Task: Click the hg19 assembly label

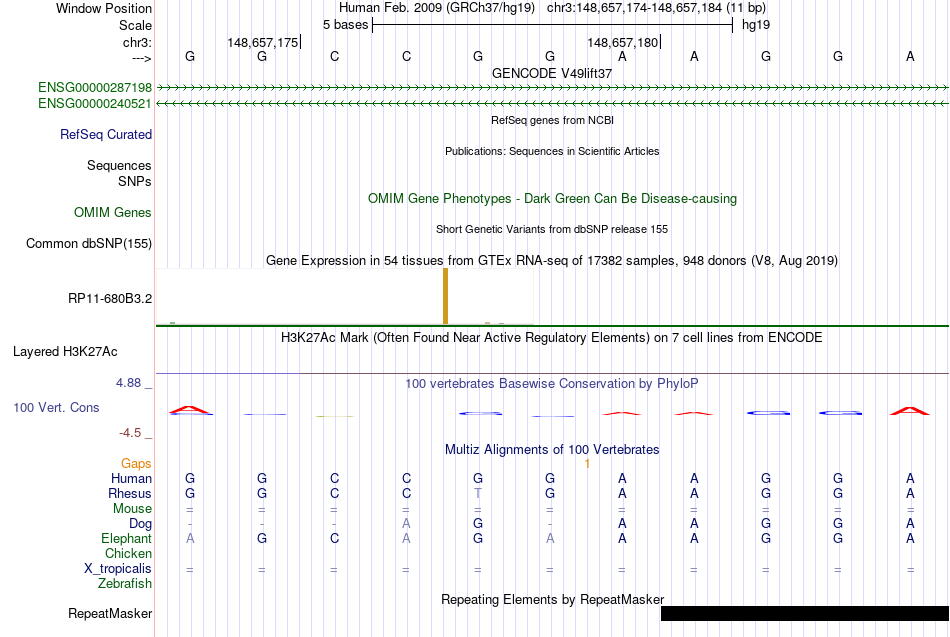Action: 756,25
